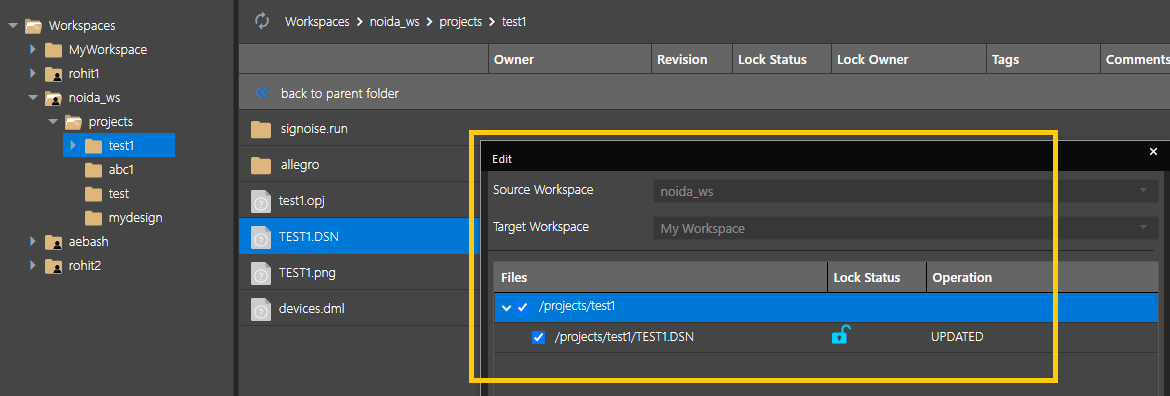
Task: Click the back to parent folder arrows icon
Action: 262,93
